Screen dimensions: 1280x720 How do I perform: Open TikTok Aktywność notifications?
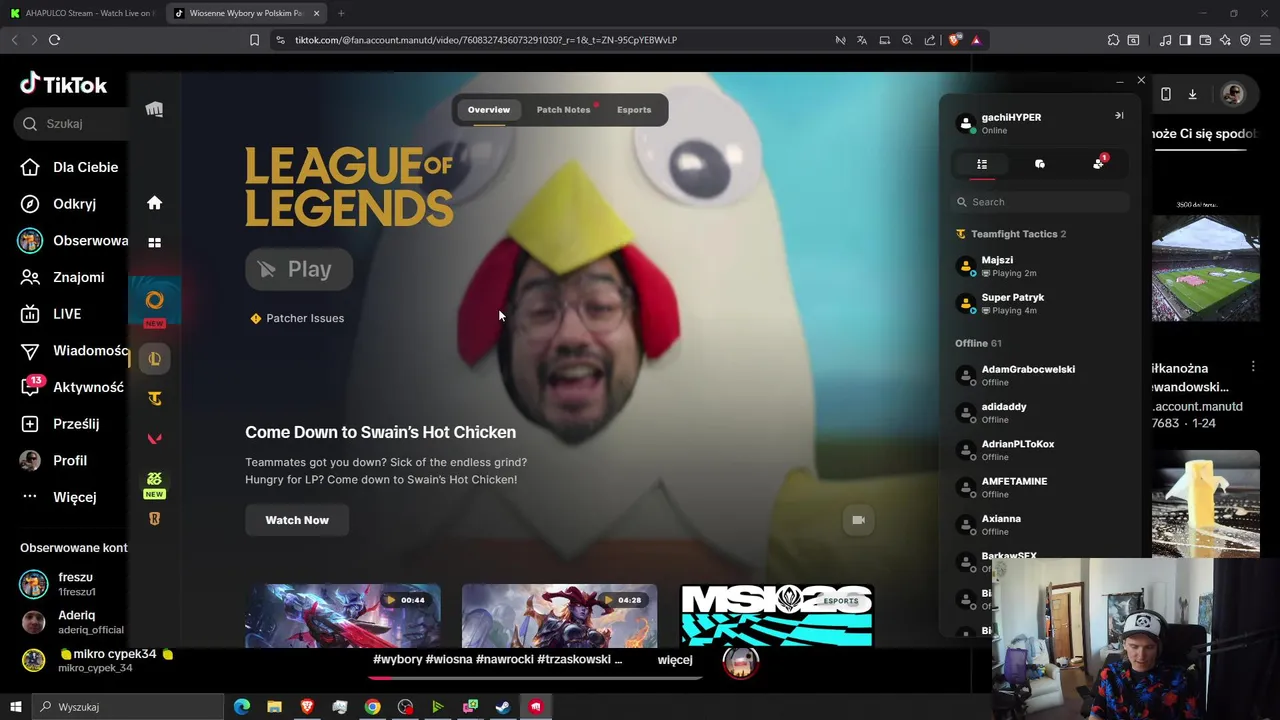(72, 387)
